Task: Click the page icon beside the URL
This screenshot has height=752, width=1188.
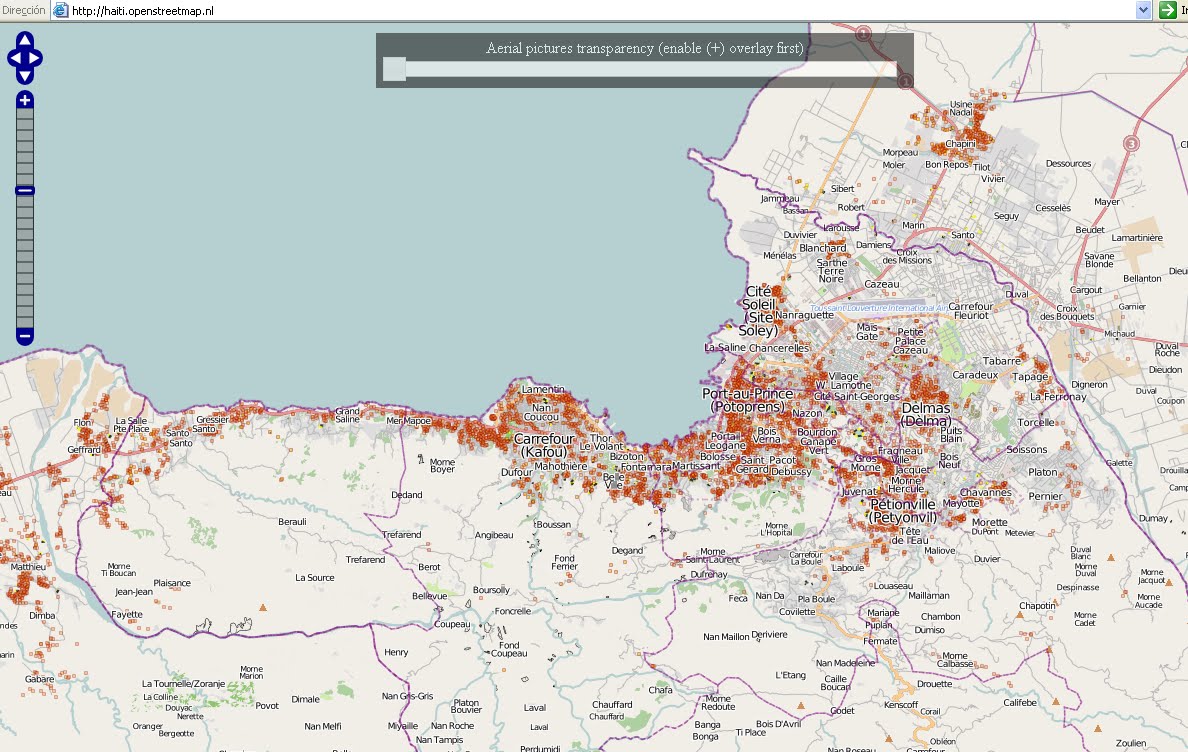Action: 61,11
